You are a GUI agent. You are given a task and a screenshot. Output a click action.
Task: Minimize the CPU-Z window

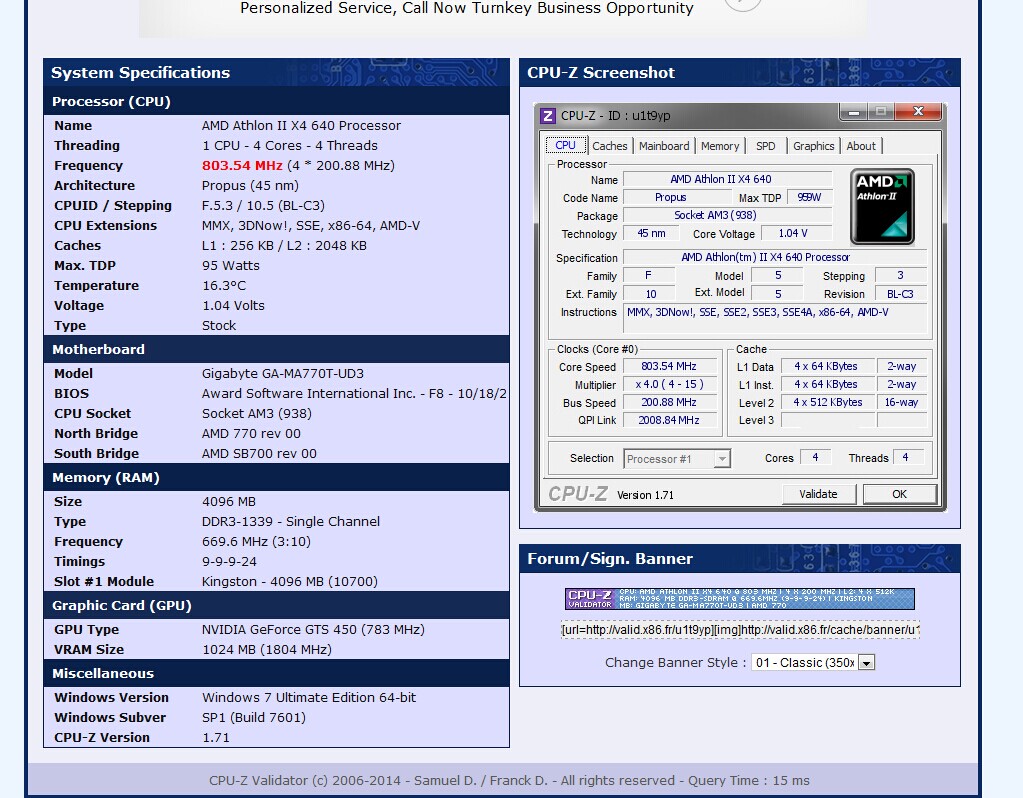click(853, 112)
